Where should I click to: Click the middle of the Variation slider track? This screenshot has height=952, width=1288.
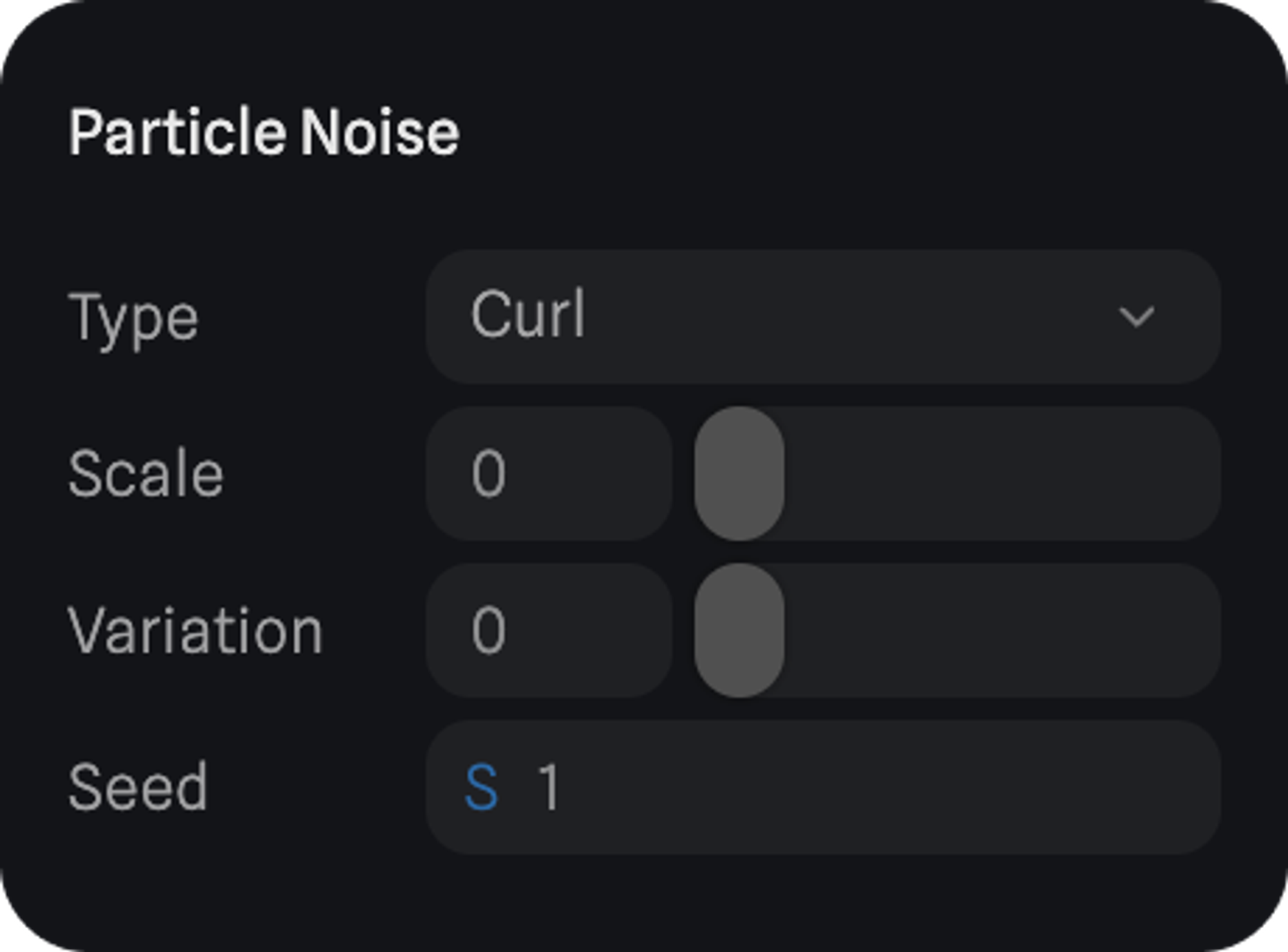(957, 631)
